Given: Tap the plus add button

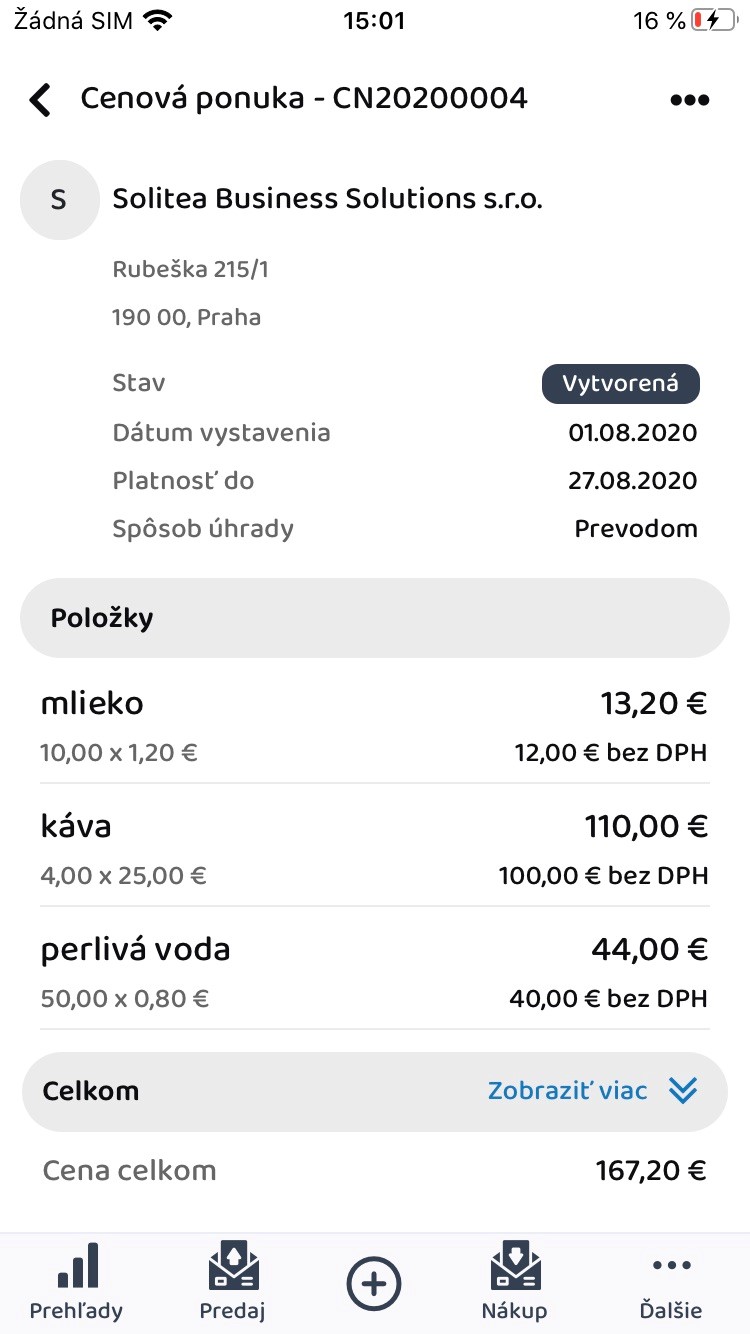Looking at the screenshot, I should (374, 1283).
